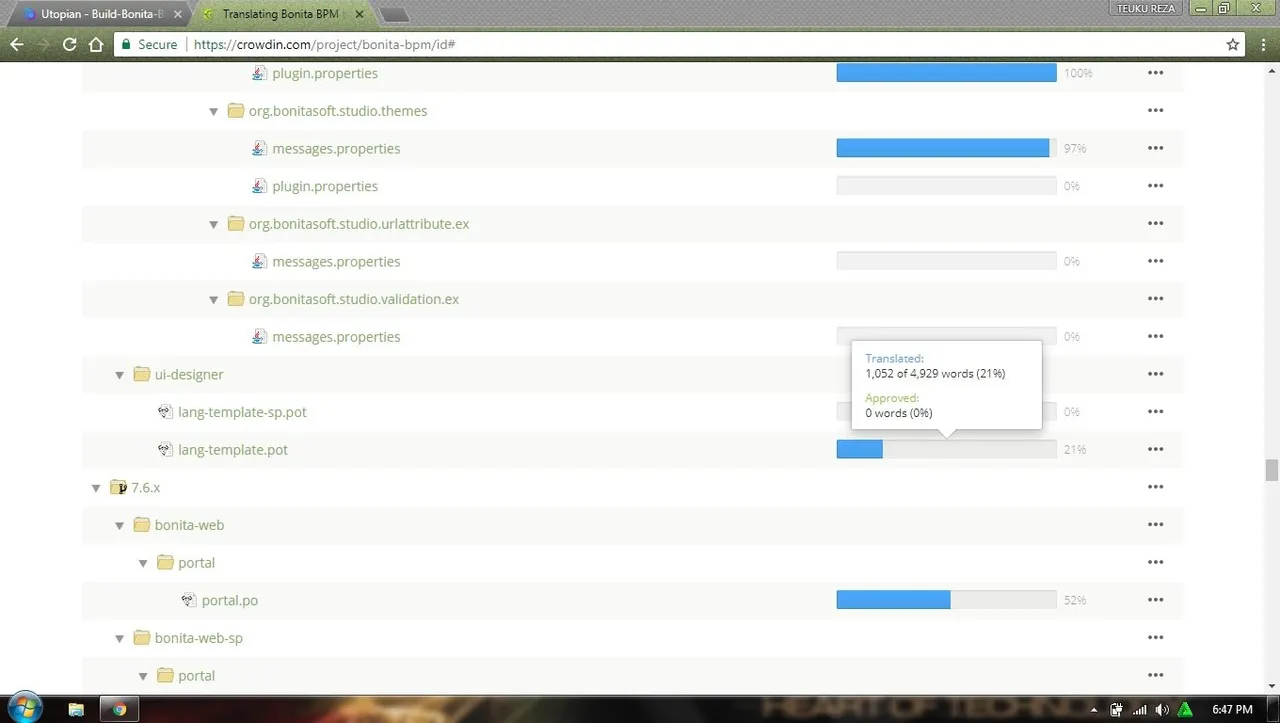
Task: Click the 97% progress bar of messages.properties
Action: pos(946,148)
